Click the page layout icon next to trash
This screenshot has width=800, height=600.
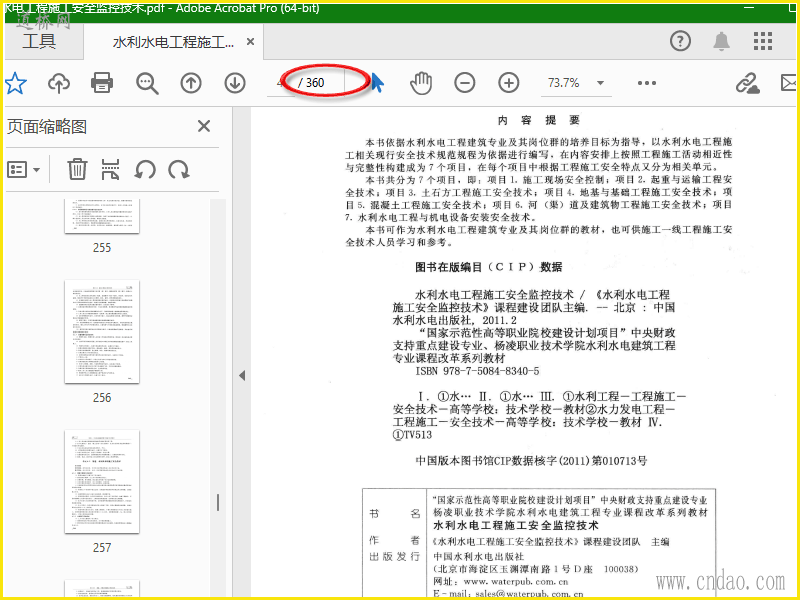click(111, 169)
